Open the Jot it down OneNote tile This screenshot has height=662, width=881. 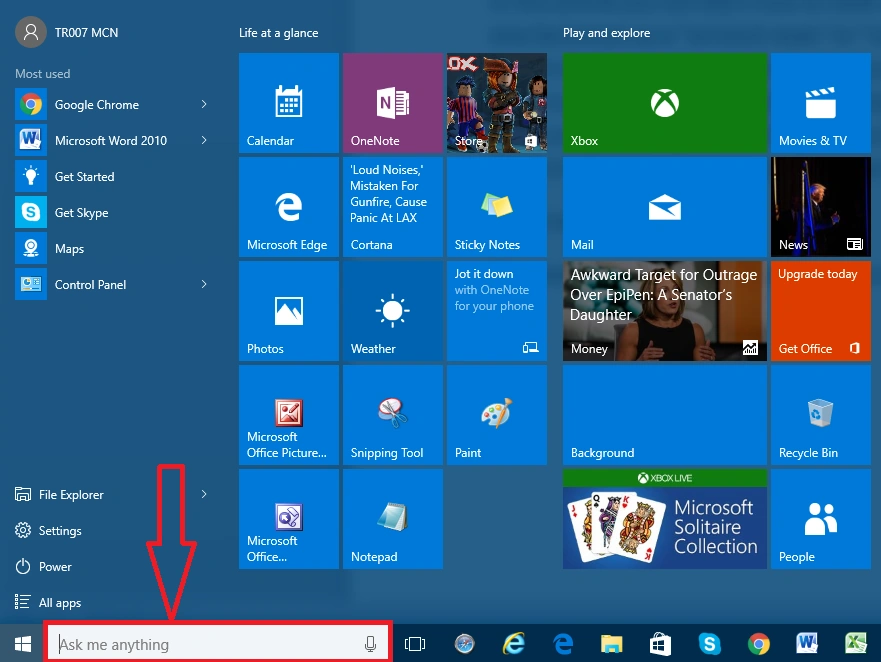(x=497, y=311)
